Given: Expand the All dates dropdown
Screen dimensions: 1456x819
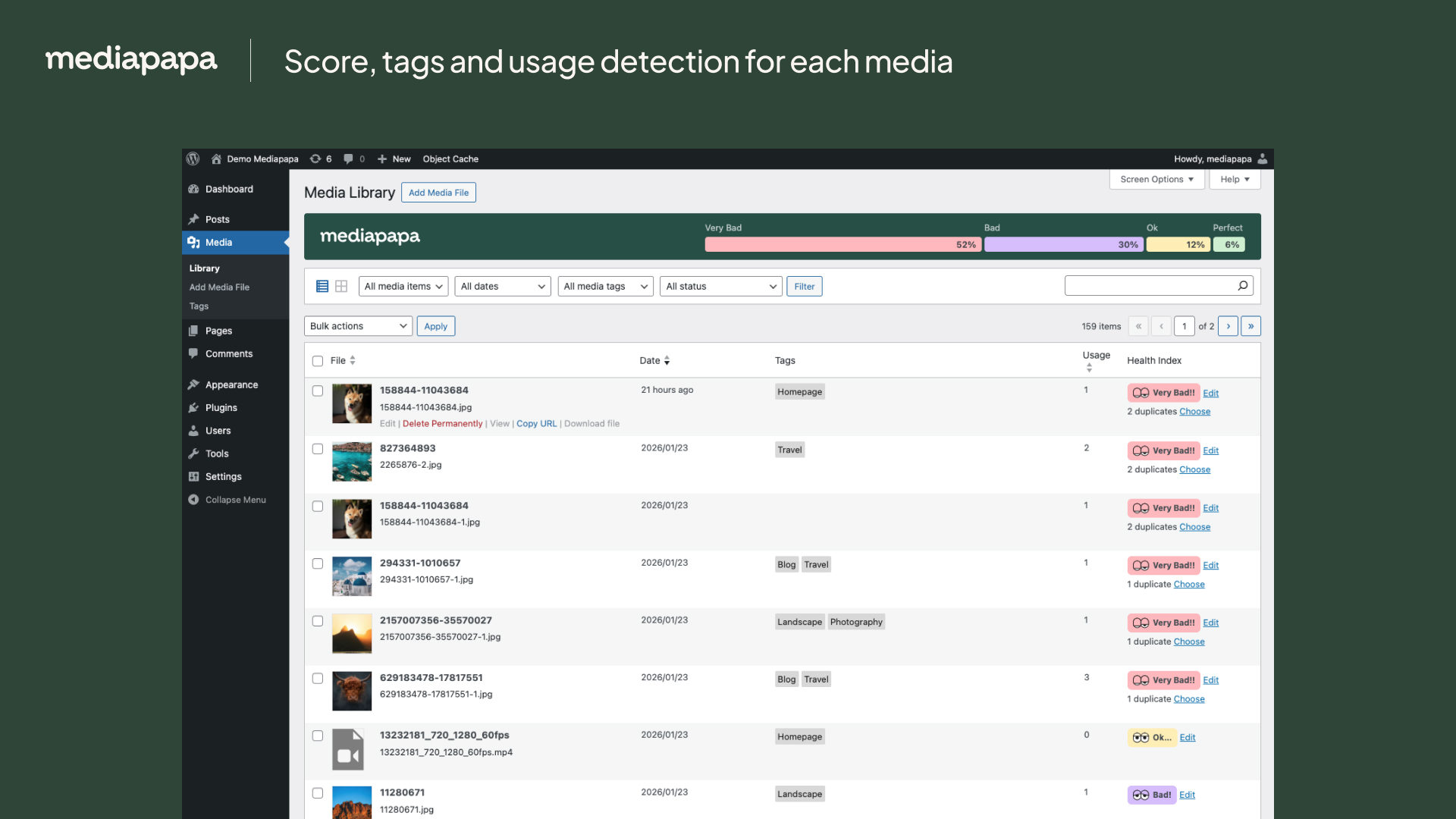Looking at the screenshot, I should [502, 286].
